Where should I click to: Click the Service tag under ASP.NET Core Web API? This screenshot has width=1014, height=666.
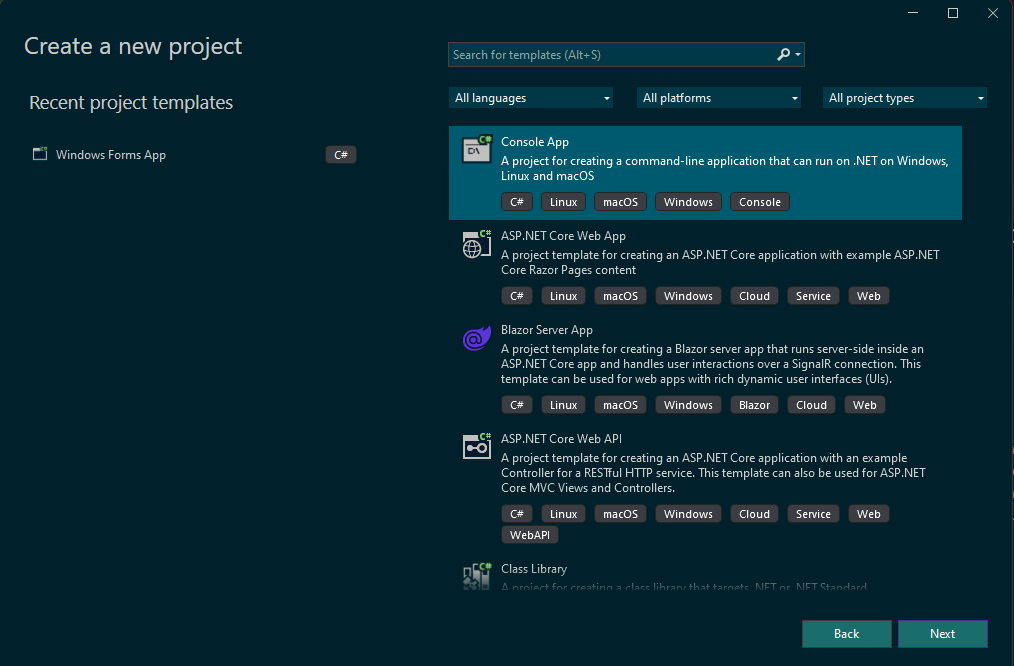[813, 513]
